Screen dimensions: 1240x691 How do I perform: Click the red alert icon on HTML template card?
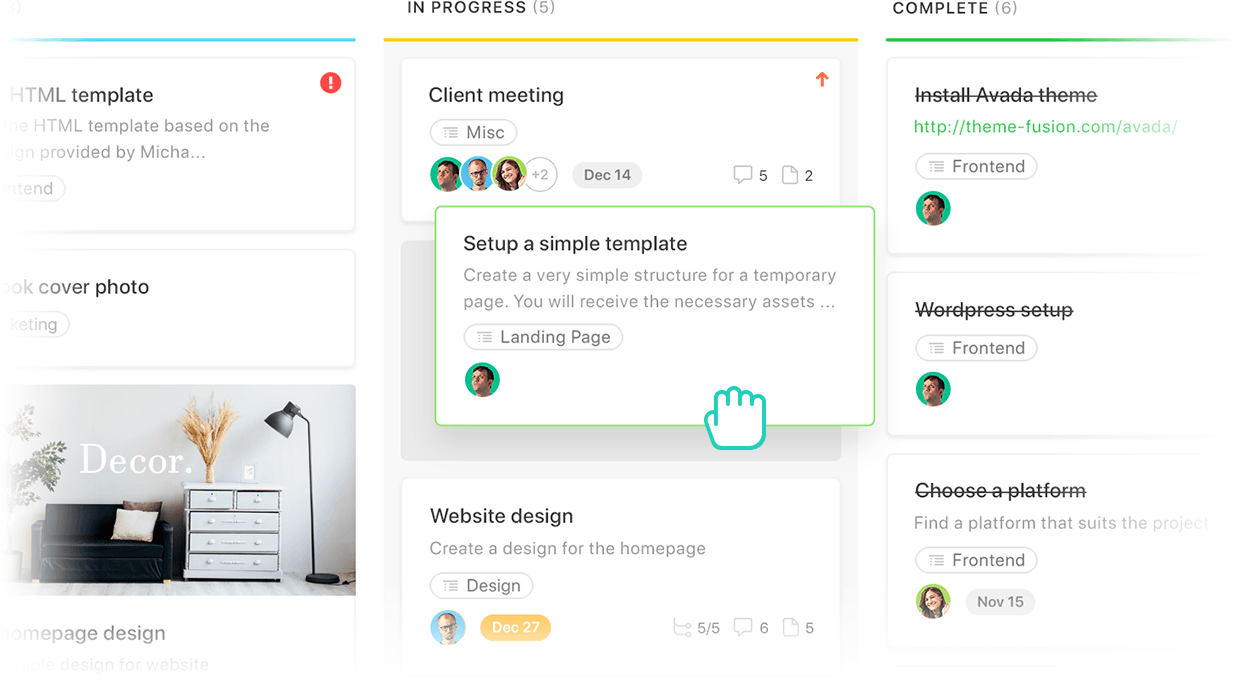tap(331, 83)
